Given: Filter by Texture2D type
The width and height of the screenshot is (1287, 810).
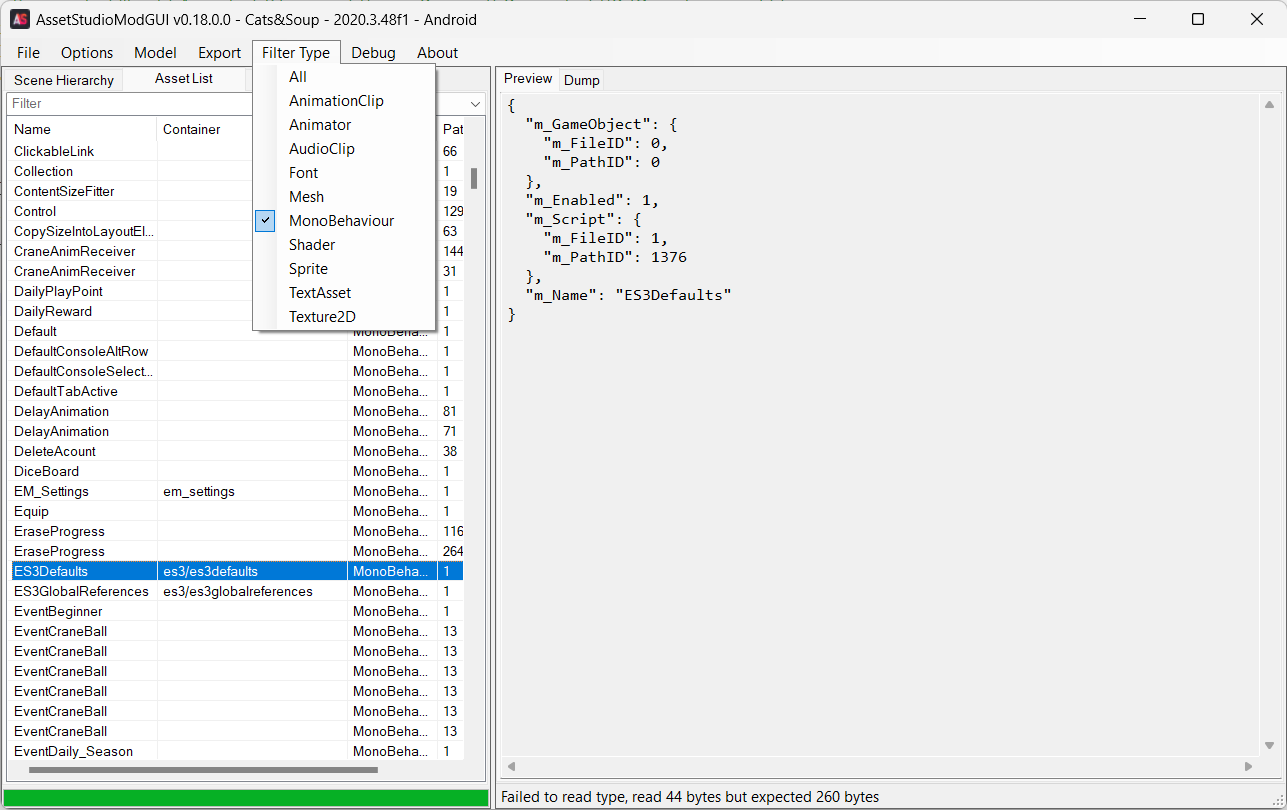Looking at the screenshot, I should click(344, 317).
